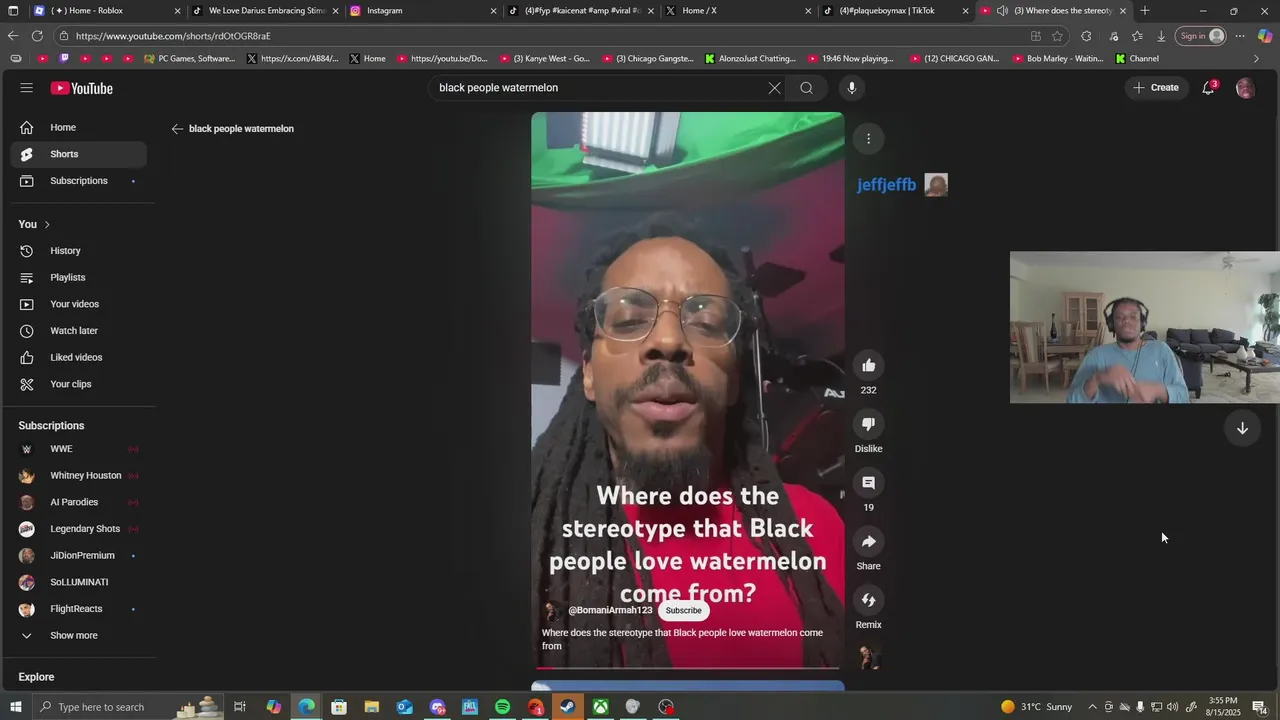Expand subscriptions with Show more
Screen dimensions: 1280x720
coord(74,636)
